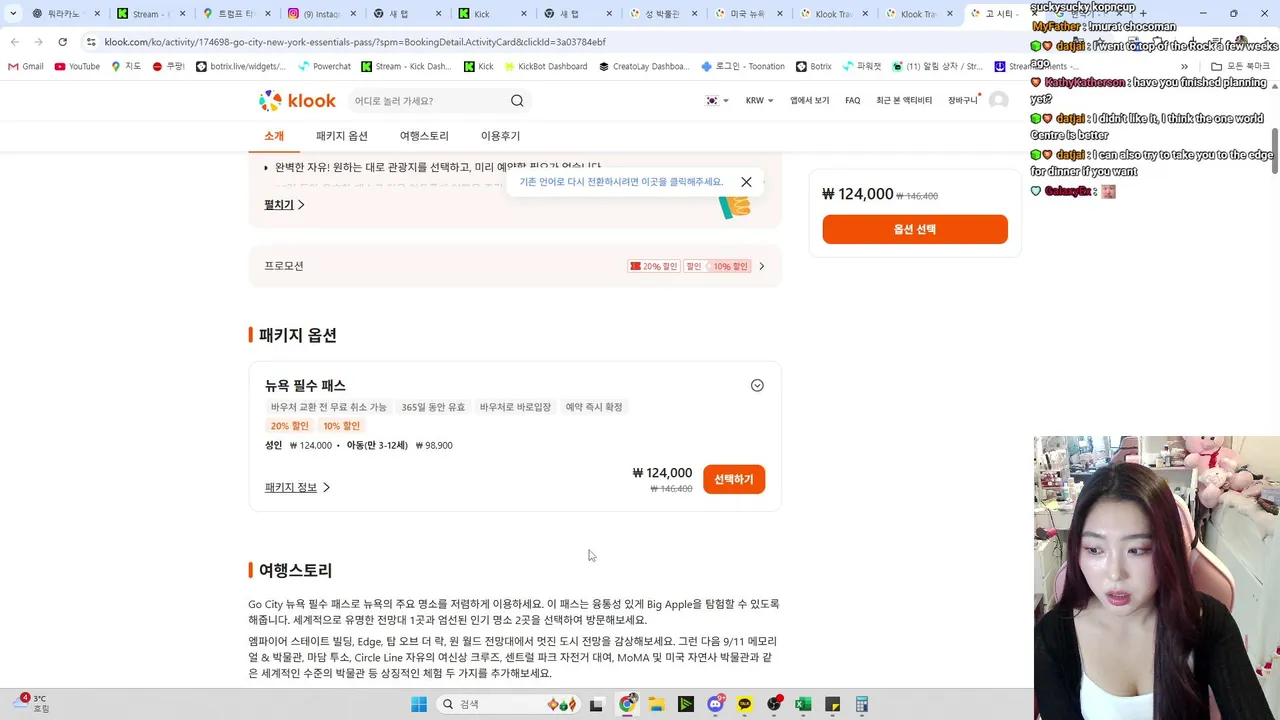Show hidden bookmarks with the overflow chevron

pos(1184,66)
